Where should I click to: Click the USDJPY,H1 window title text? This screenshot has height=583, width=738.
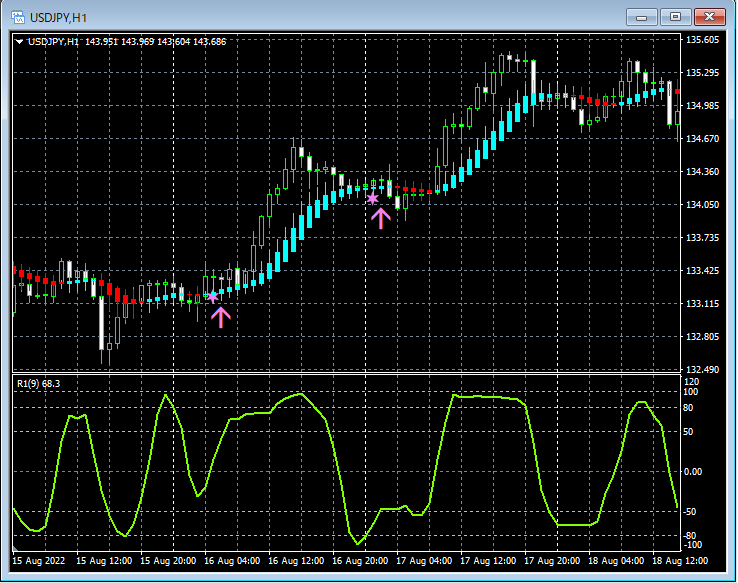pos(58,18)
